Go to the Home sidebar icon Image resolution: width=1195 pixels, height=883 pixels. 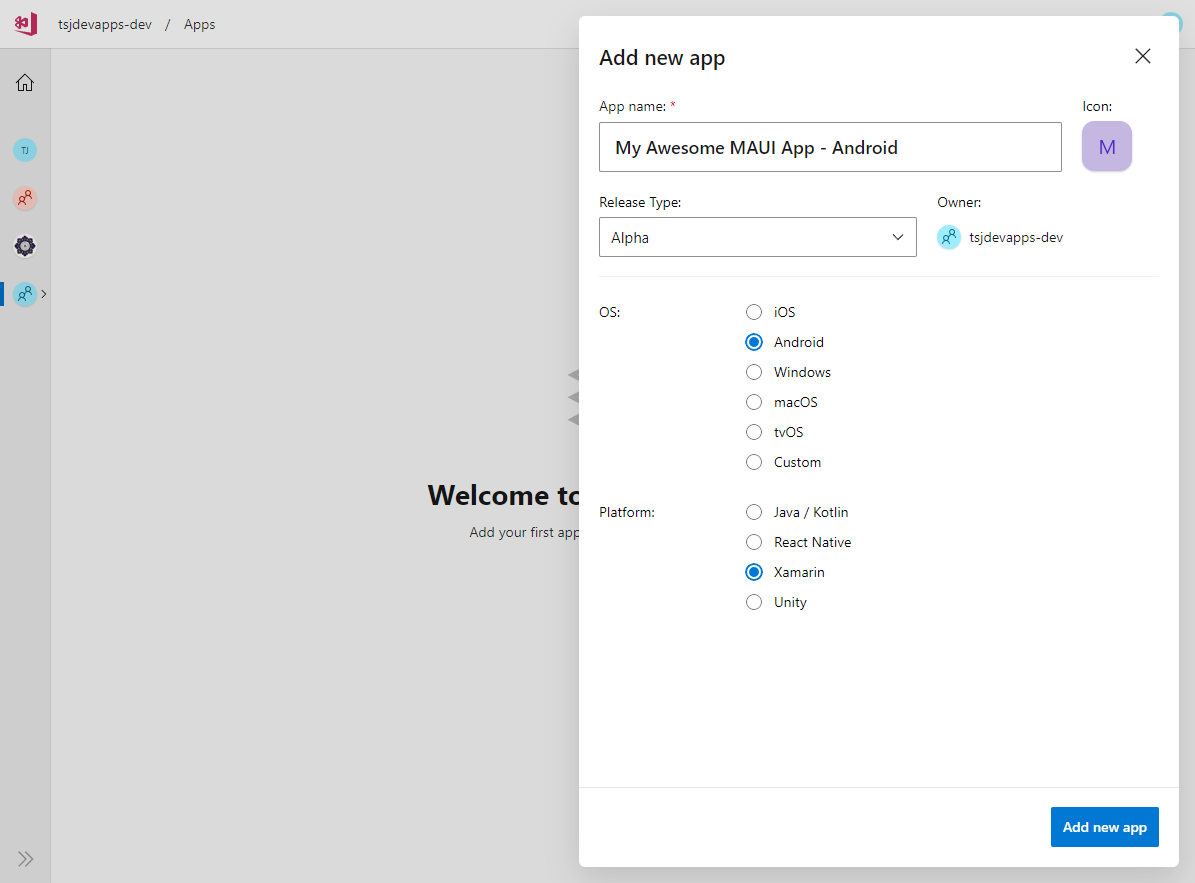(25, 83)
